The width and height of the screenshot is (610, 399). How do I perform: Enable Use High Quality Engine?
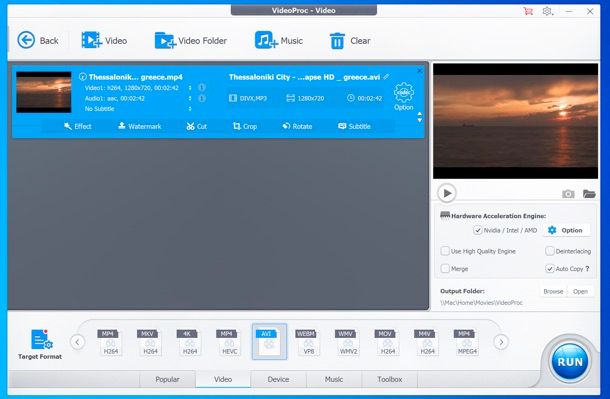[x=445, y=251]
